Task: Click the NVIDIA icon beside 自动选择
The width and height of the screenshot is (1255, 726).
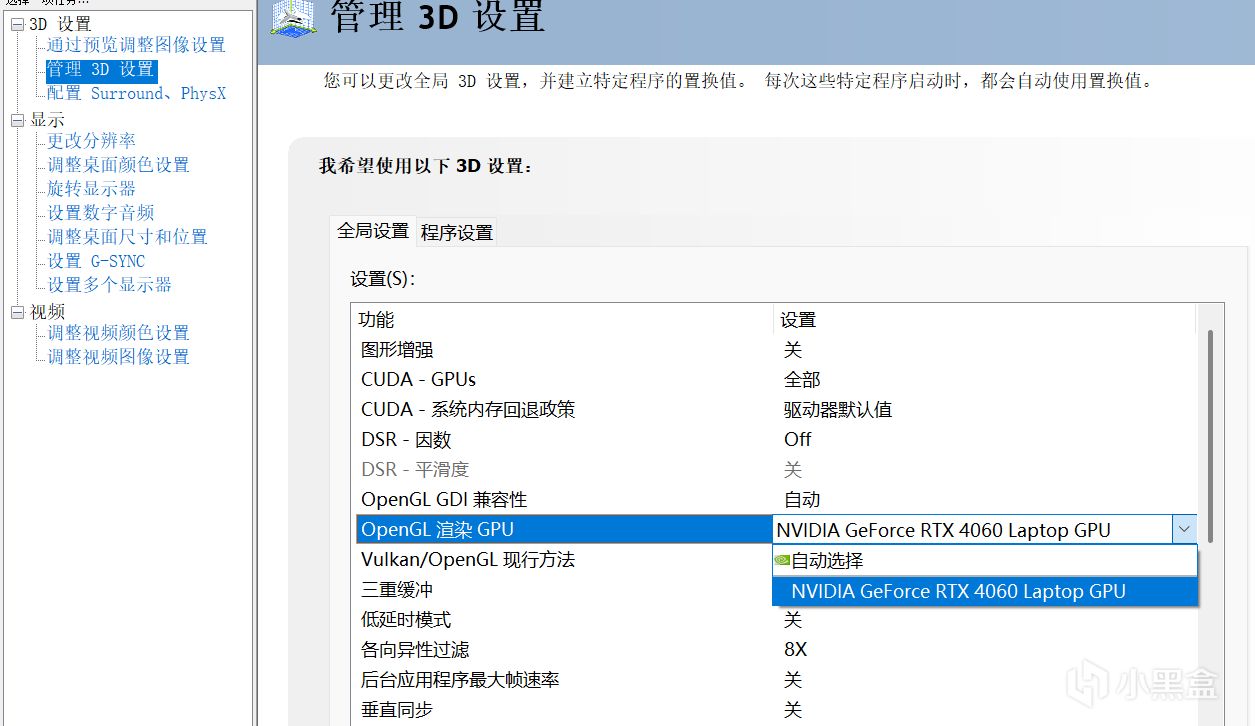Action: 782,561
